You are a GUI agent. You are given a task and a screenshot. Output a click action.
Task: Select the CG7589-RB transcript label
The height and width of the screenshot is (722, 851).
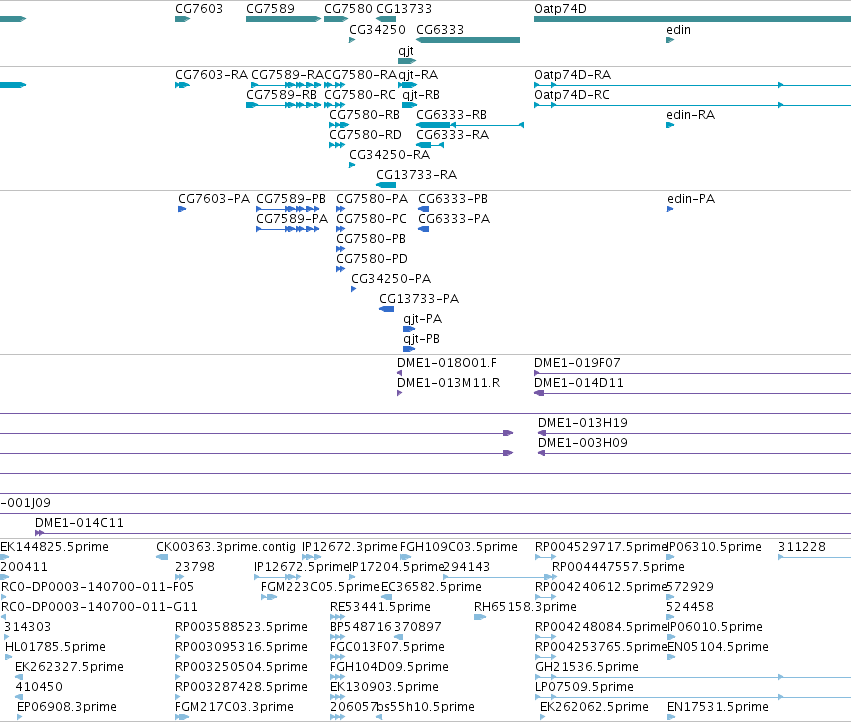281,95
